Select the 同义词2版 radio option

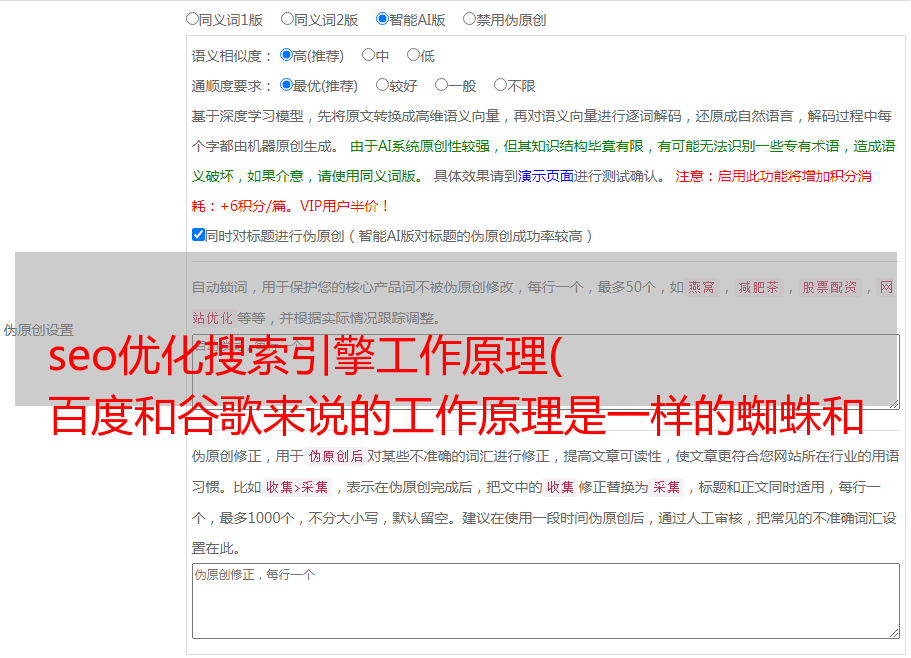pos(287,19)
